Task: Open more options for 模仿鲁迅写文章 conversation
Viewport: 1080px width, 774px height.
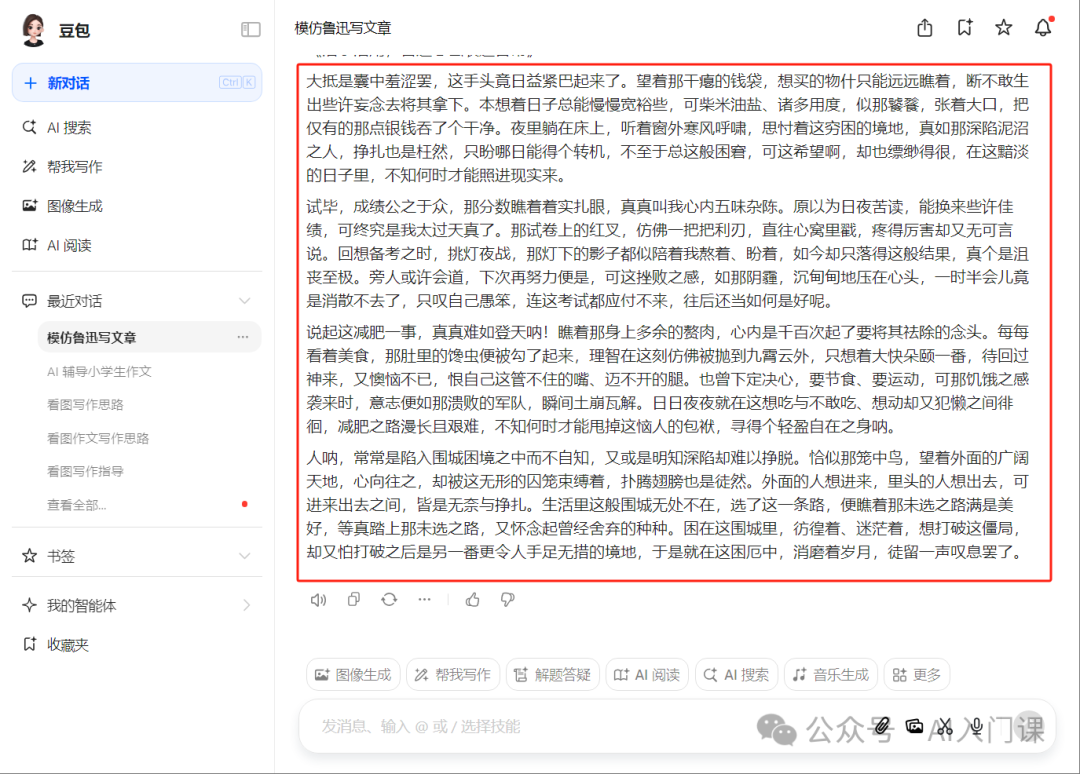Action: point(242,337)
